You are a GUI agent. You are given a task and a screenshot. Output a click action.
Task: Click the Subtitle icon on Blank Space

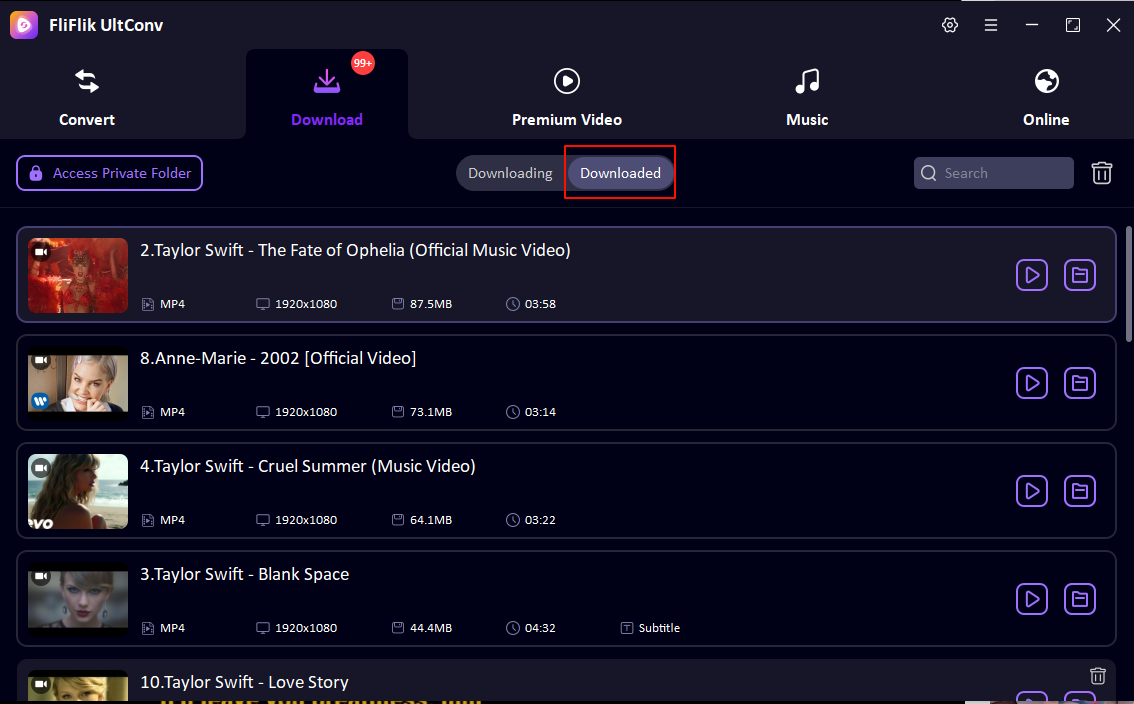click(627, 628)
